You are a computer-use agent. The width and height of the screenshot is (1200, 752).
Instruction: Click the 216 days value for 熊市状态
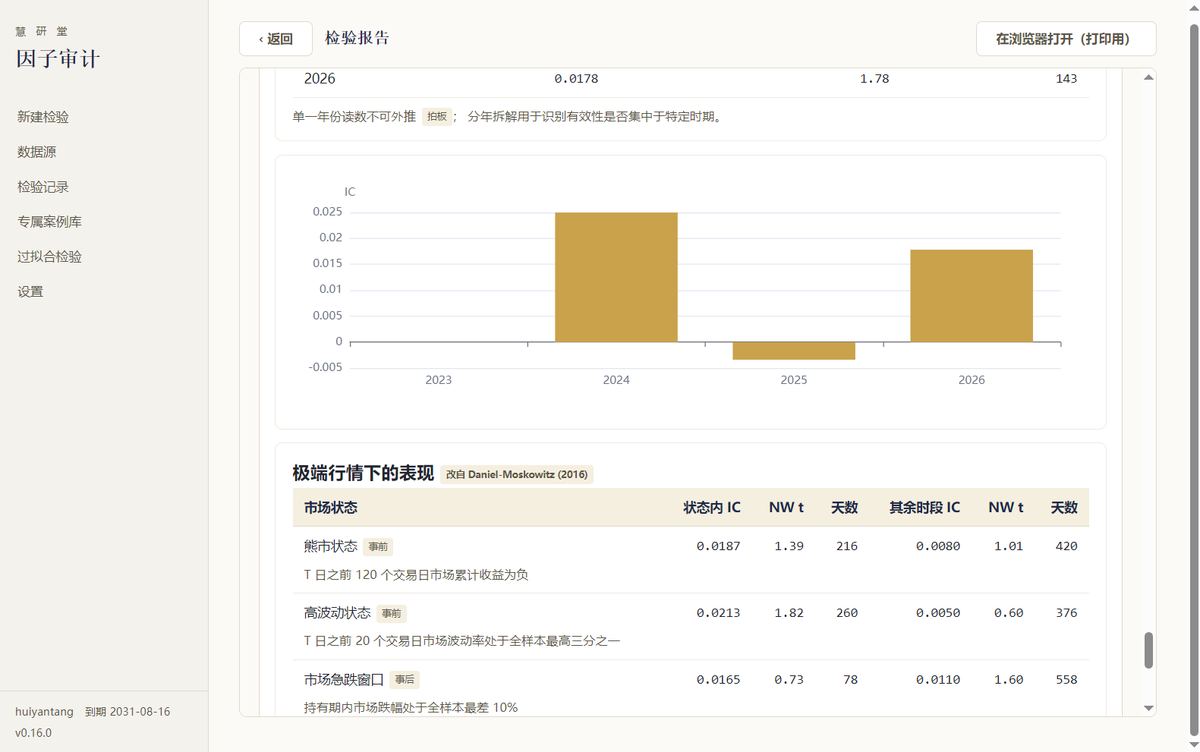pyautogui.click(x=846, y=546)
